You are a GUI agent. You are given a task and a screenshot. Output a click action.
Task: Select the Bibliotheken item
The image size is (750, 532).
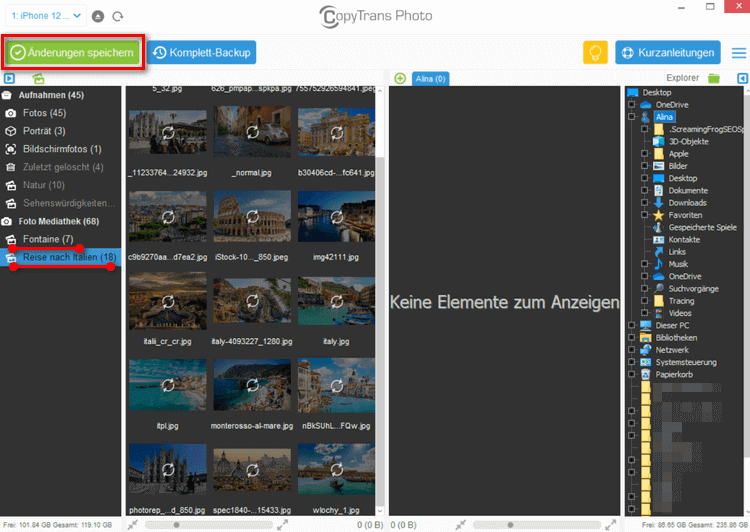pos(676,338)
